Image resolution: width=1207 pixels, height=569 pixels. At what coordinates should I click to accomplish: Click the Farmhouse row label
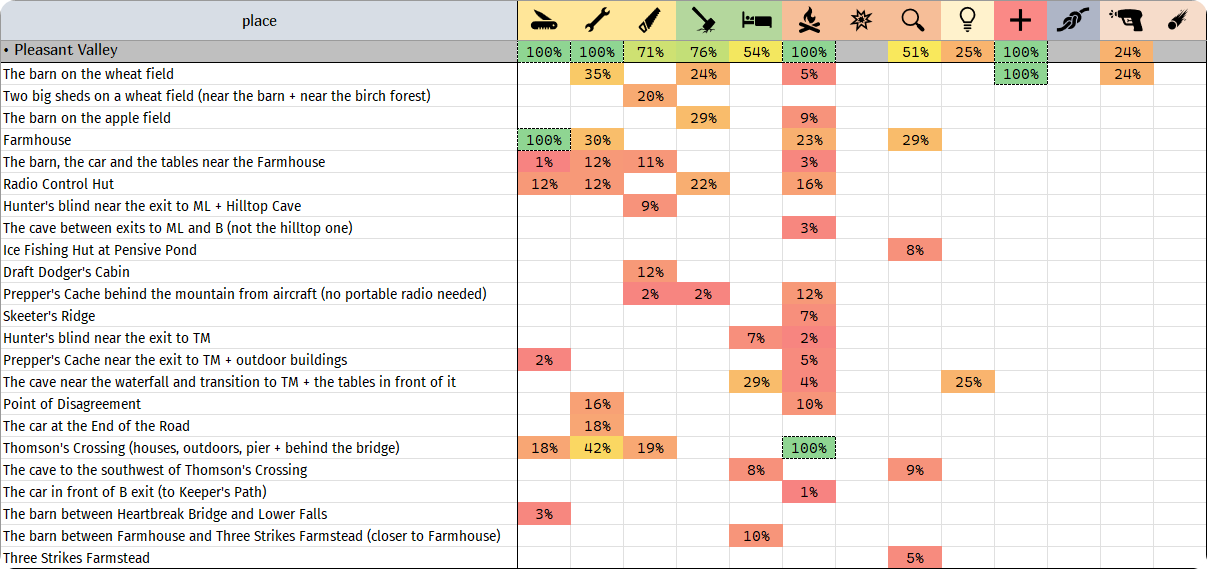[x=37, y=140]
